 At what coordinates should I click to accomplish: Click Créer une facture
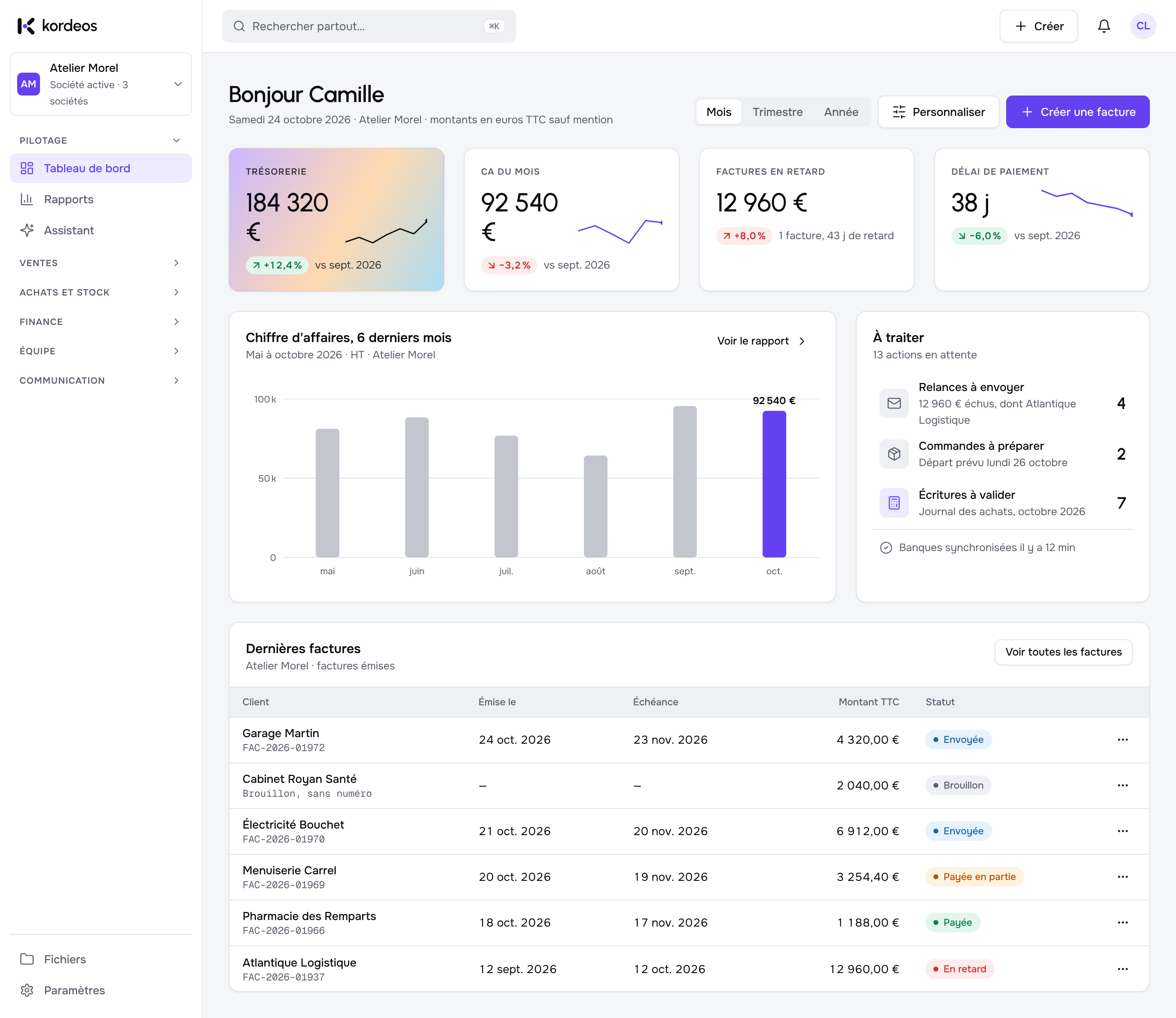click(1078, 112)
